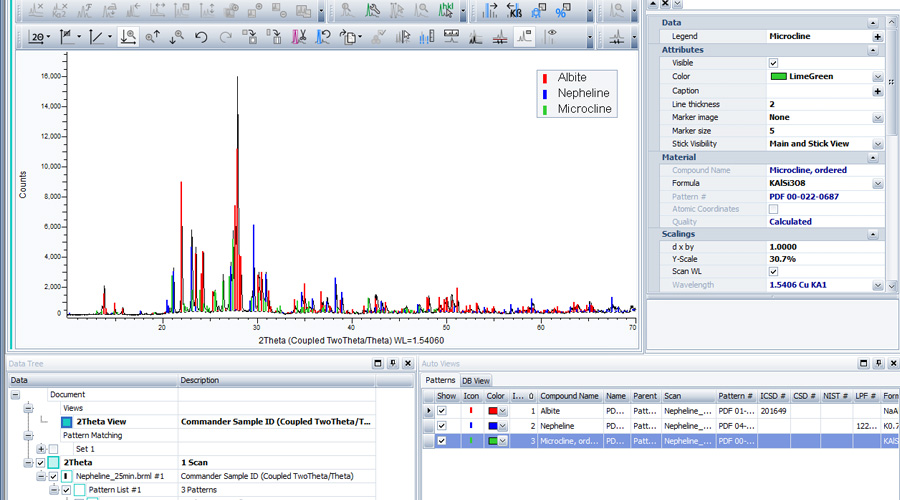Click the scissors cut icon in toolbar

point(299,37)
